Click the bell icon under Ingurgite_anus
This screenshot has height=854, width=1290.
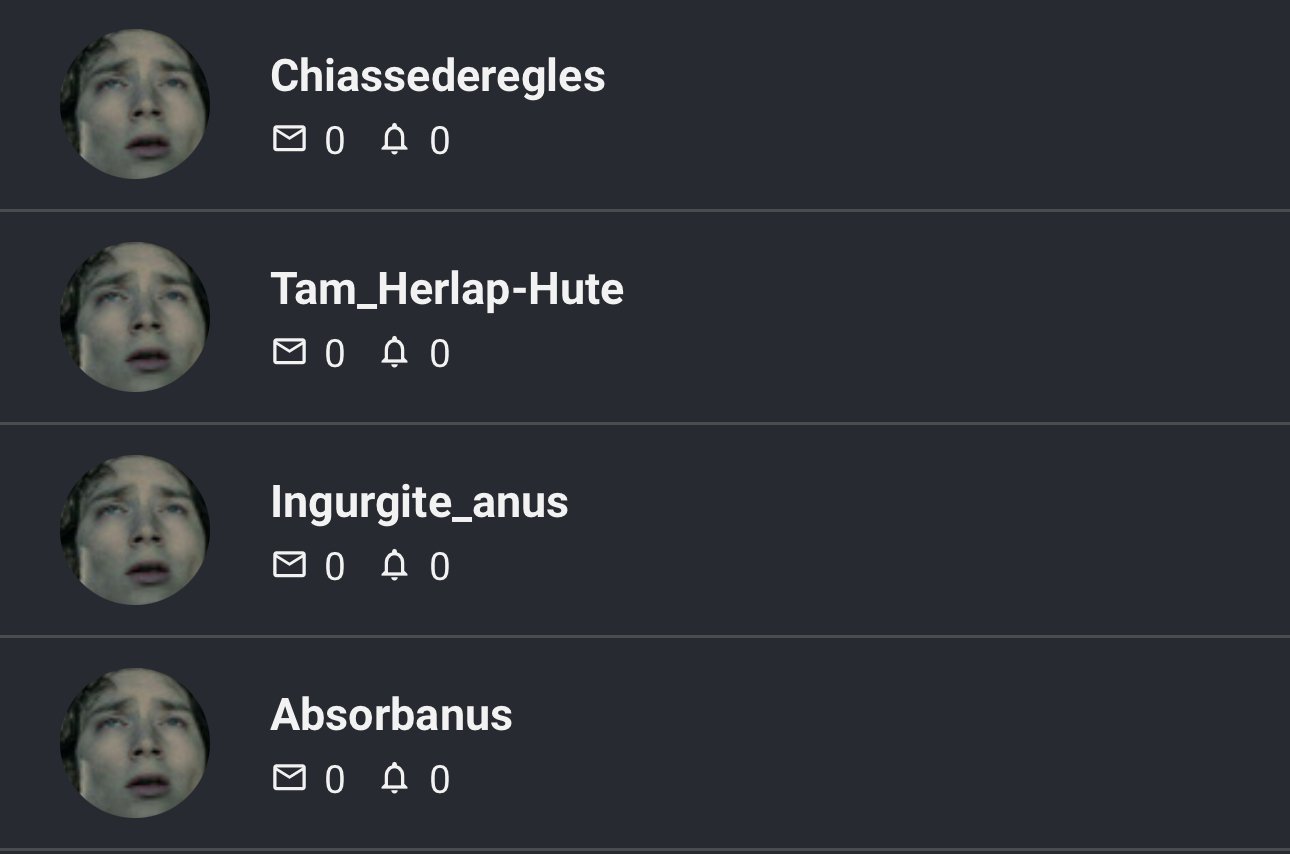tap(395, 565)
